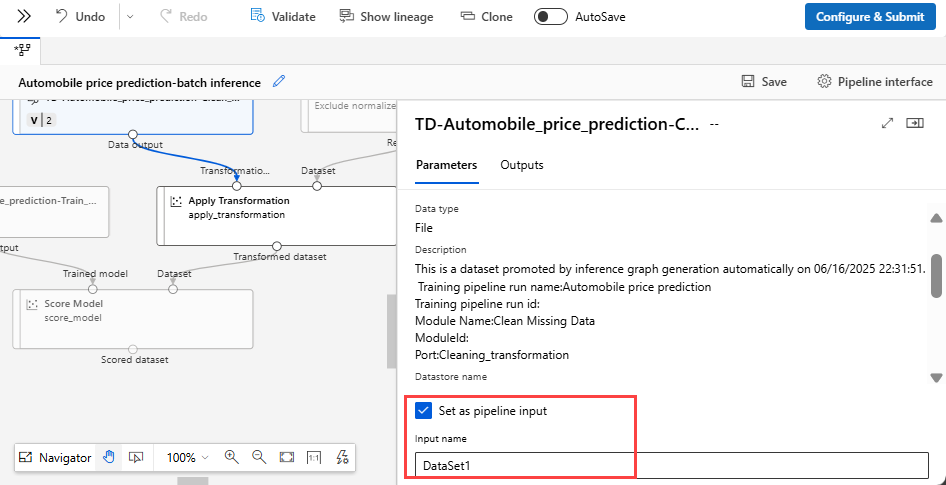The image size is (946, 485).
Task: Click the Input name field DataSet1
Action: point(671,466)
